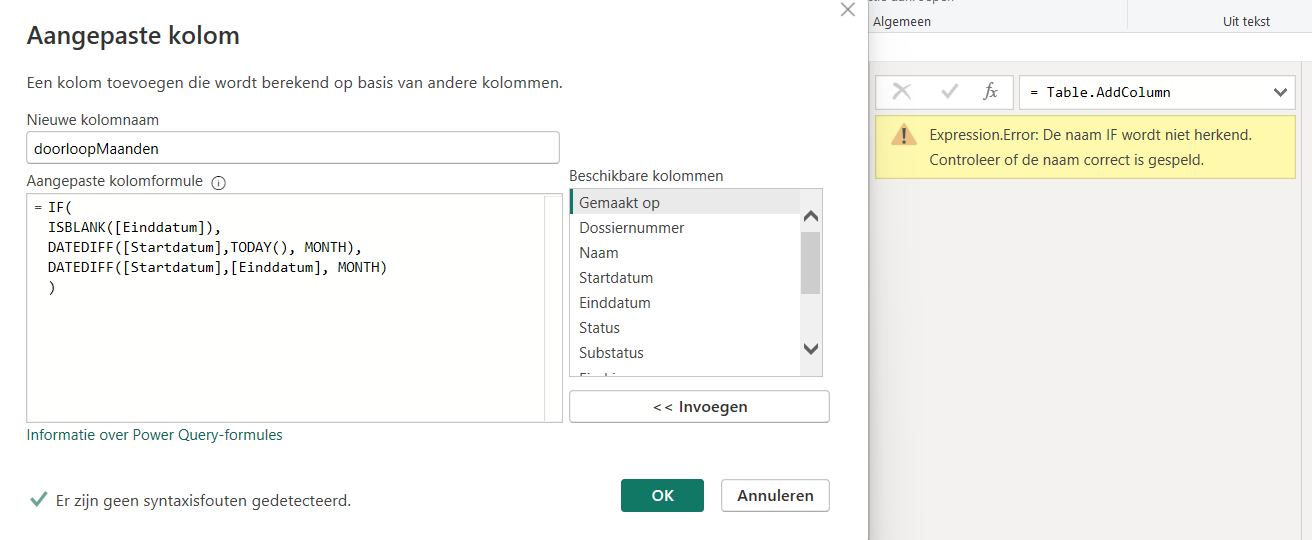Screen dimensions: 1312x540
Task: Click the green syntax check icon
Action: pos(39,499)
